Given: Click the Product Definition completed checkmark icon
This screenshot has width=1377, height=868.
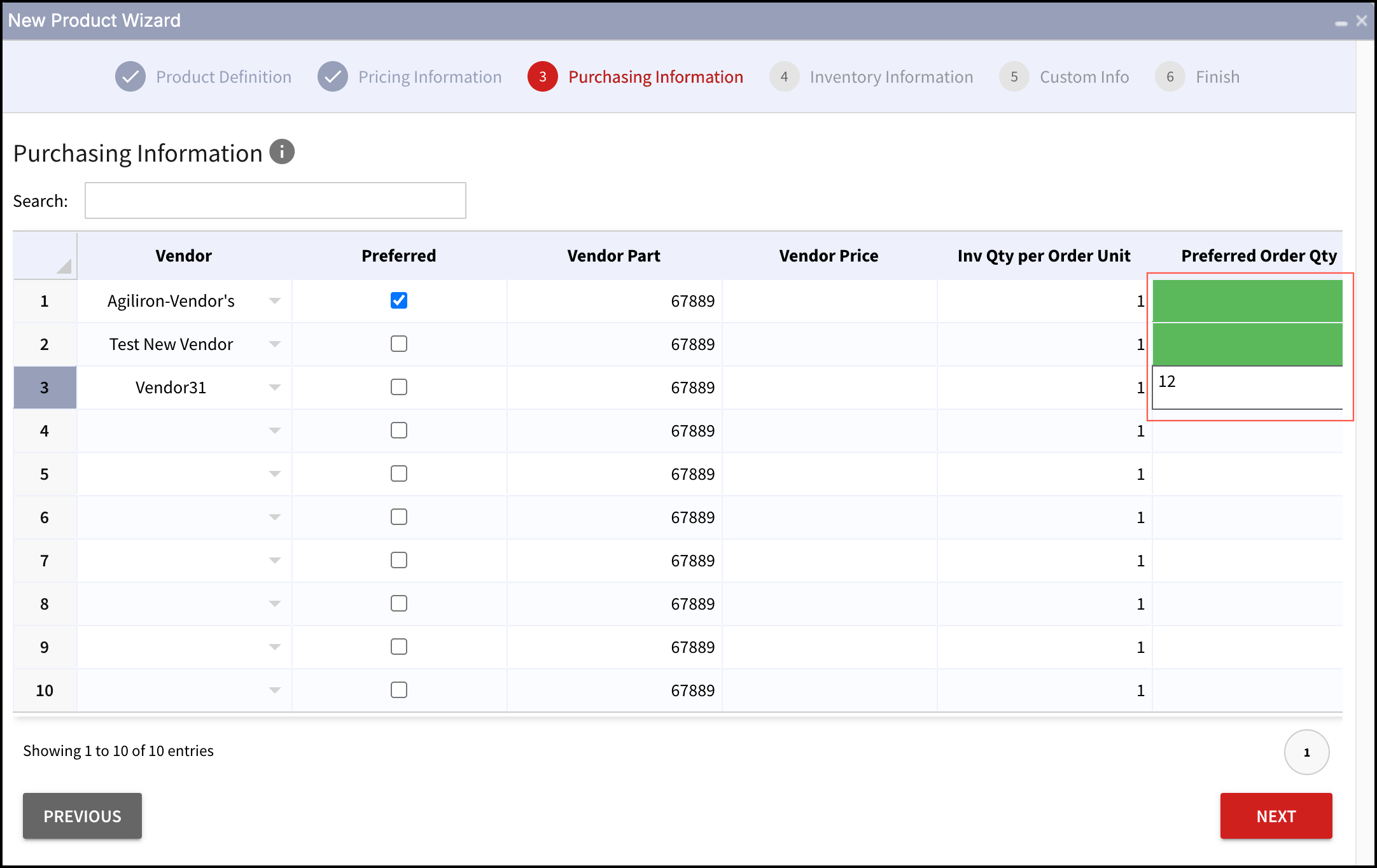Looking at the screenshot, I should (x=130, y=77).
